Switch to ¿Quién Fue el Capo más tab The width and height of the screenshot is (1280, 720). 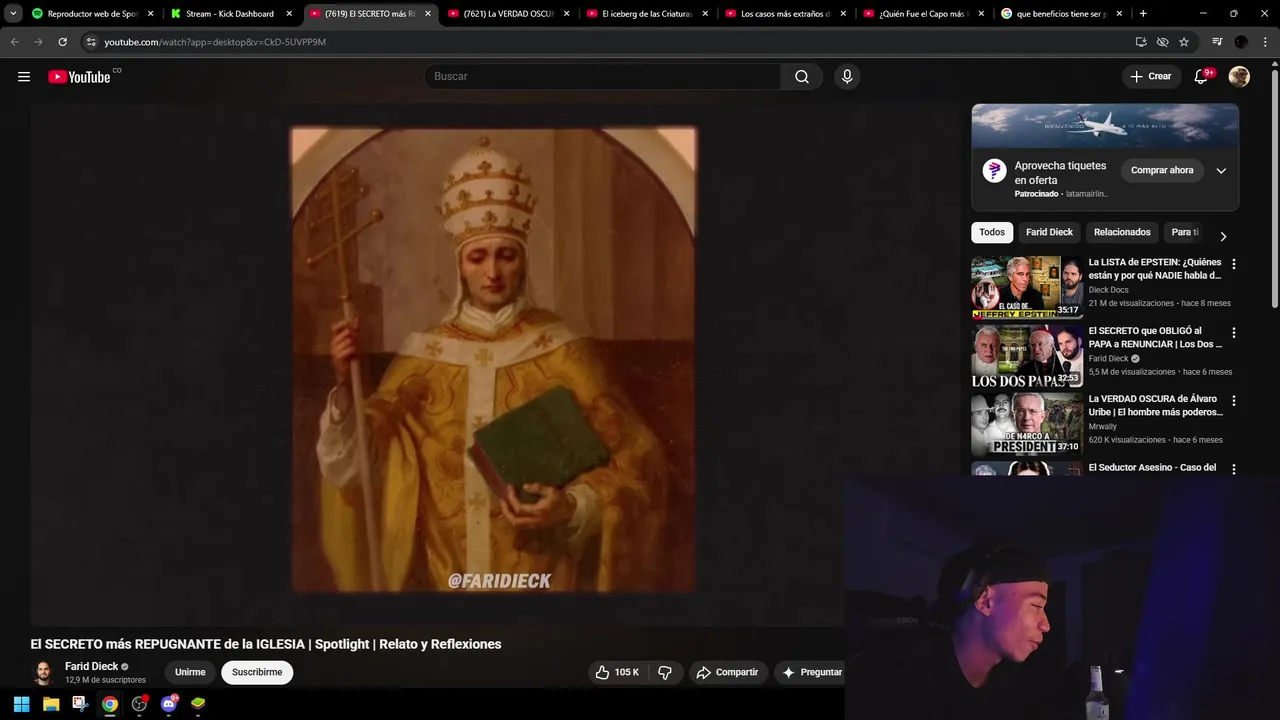click(x=924, y=14)
